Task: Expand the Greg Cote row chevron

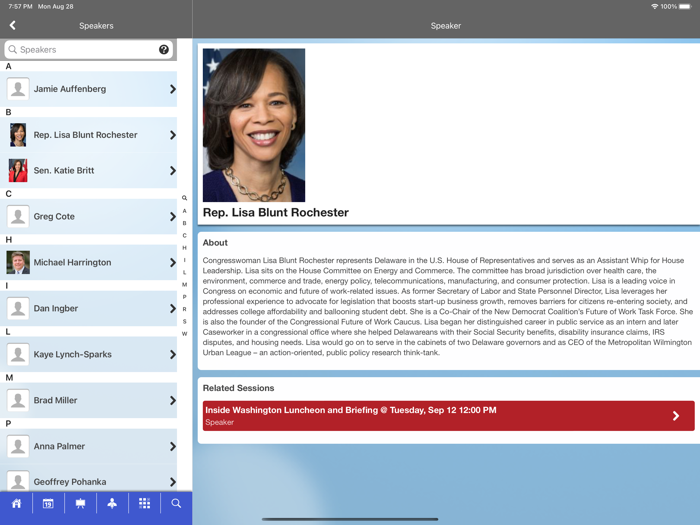Action: point(172,217)
